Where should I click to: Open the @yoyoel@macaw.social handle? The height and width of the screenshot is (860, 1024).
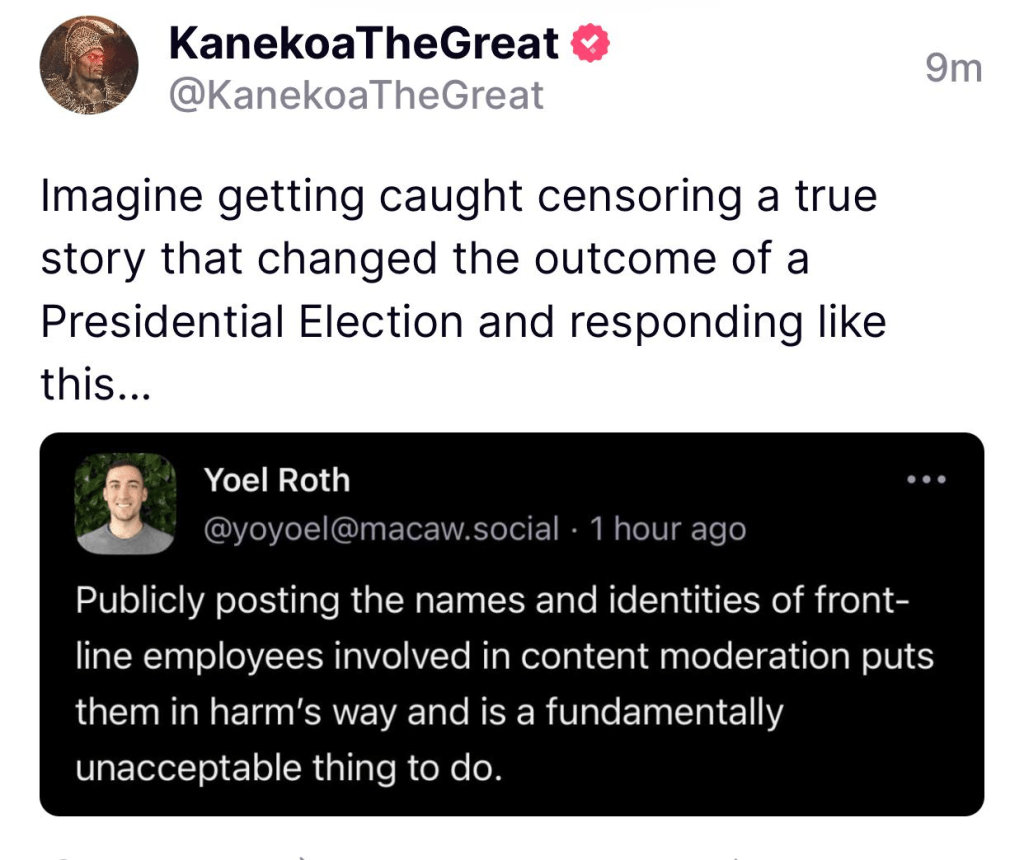(x=381, y=529)
